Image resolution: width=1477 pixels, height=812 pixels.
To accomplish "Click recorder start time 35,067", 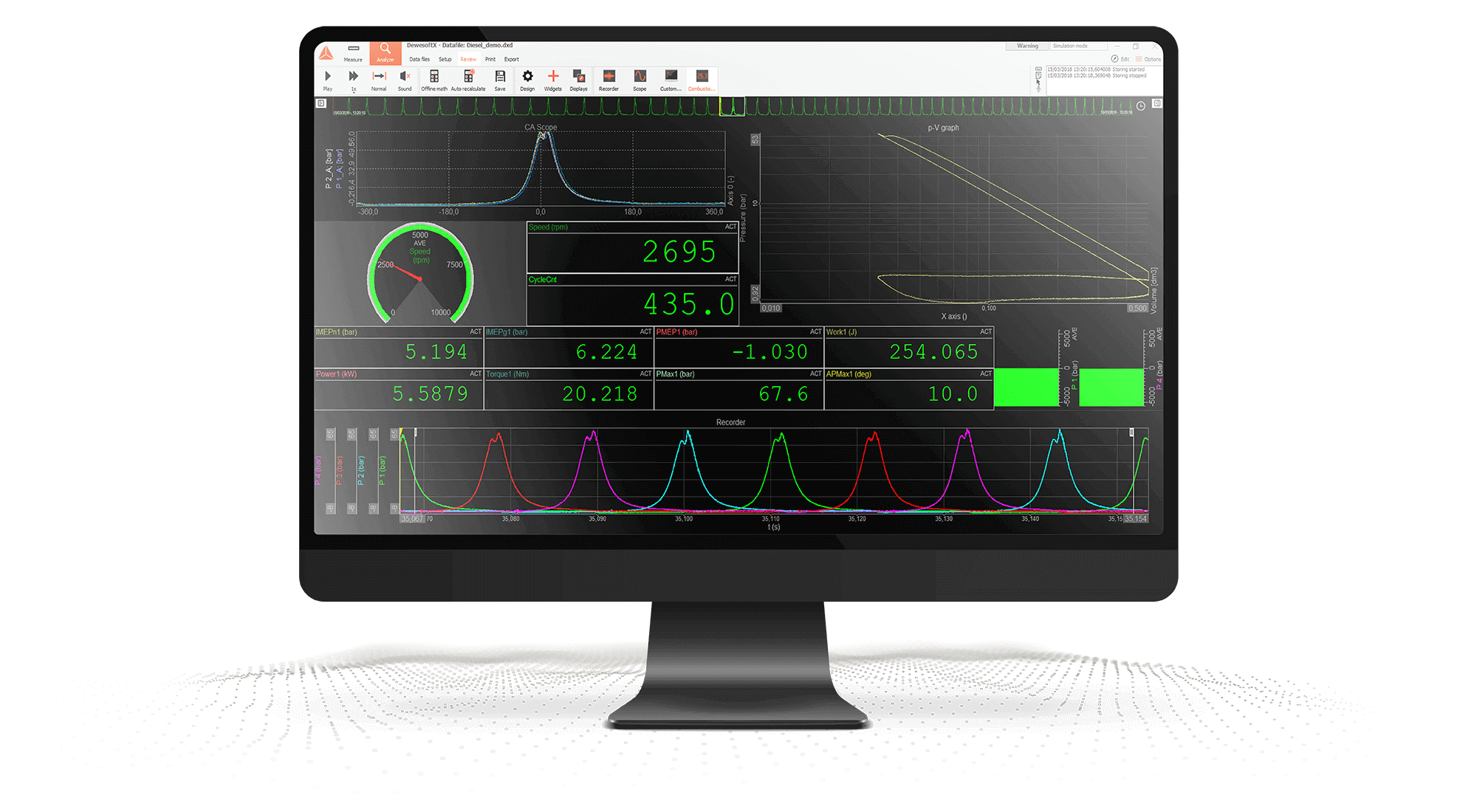I will [x=412, y=519].
